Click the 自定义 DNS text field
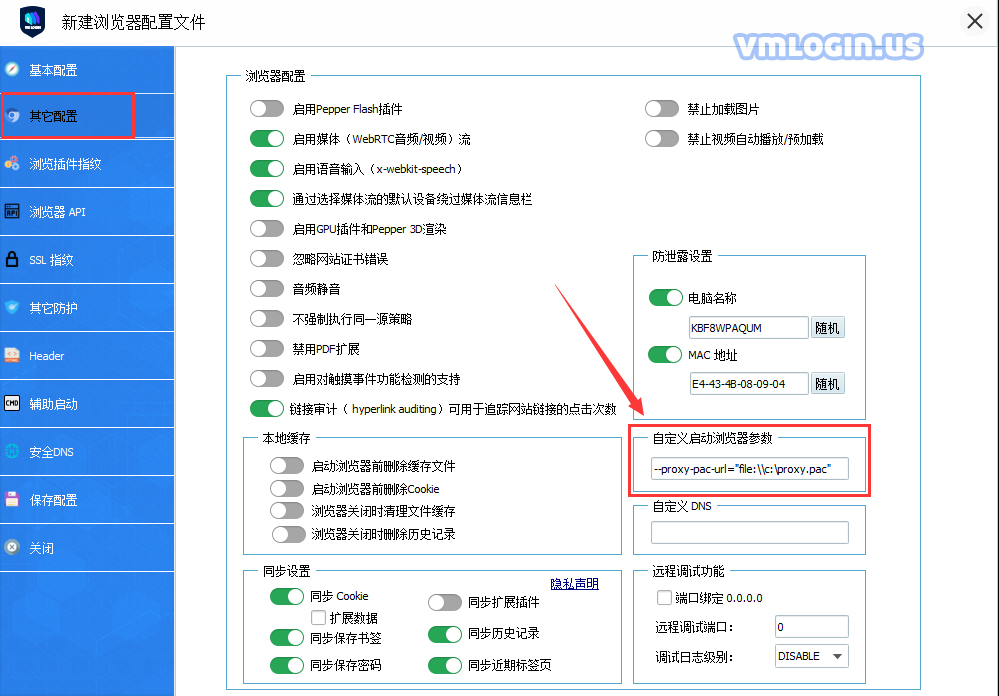The height and width of the screenshot is (696, 999). (x=749, y=533)
